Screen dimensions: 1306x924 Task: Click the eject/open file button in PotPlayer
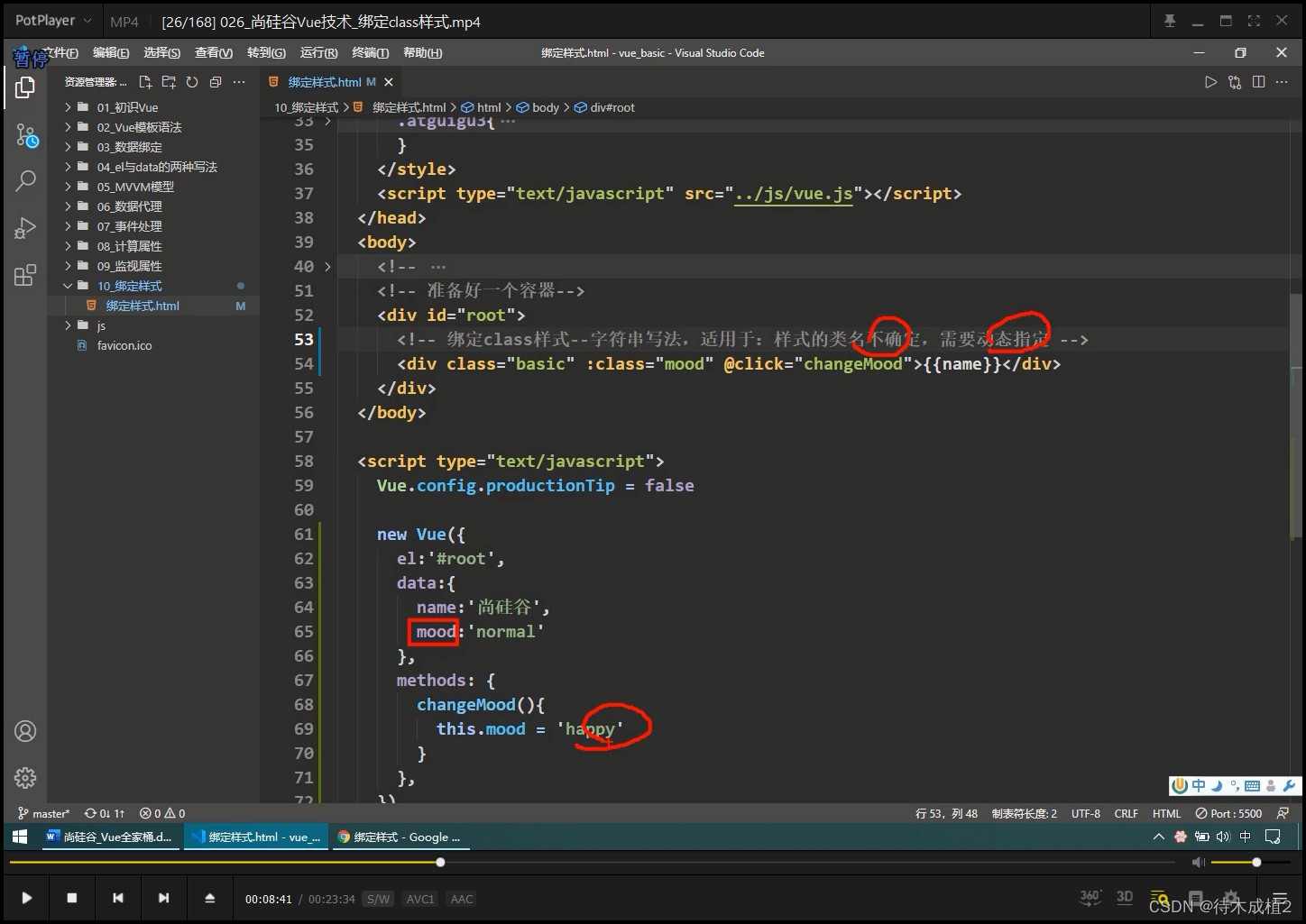click(209, 898)
